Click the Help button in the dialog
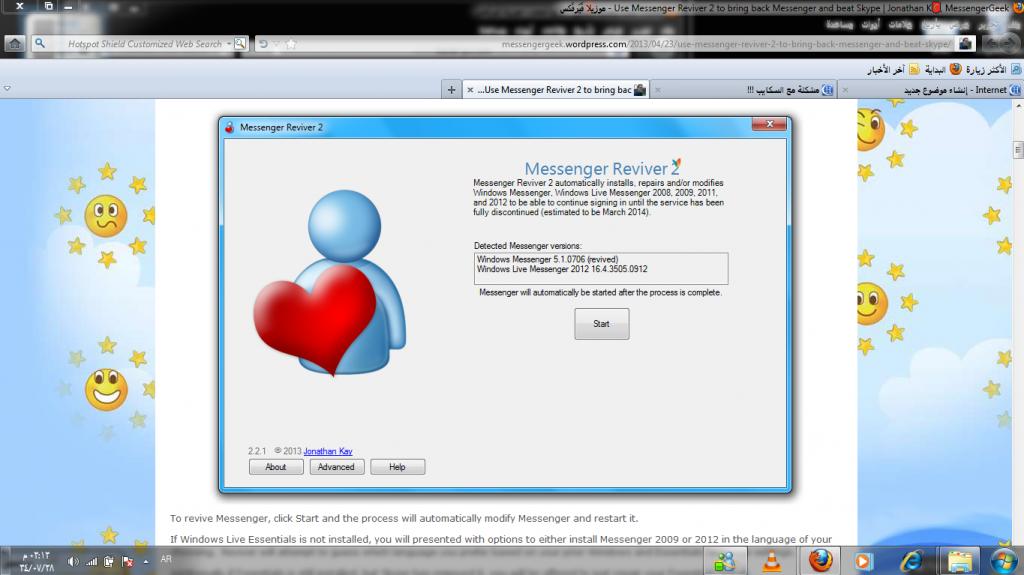The width and height of the screenshot is (1024, 575). click(397, 467)
